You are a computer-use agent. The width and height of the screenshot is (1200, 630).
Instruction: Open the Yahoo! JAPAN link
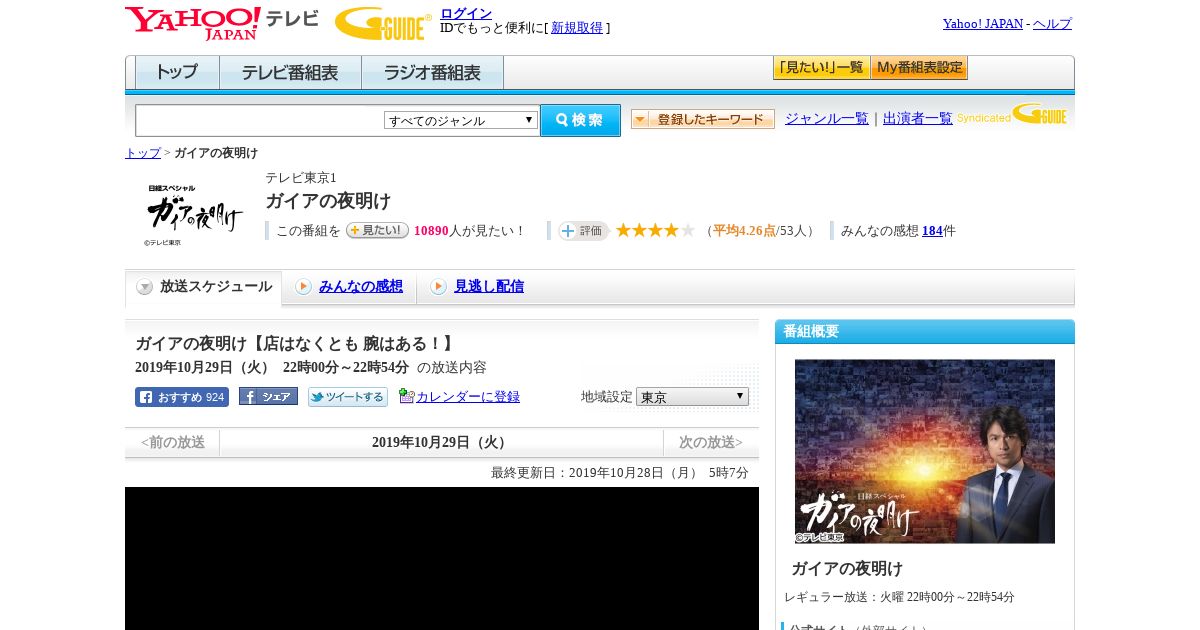point(983,24)
